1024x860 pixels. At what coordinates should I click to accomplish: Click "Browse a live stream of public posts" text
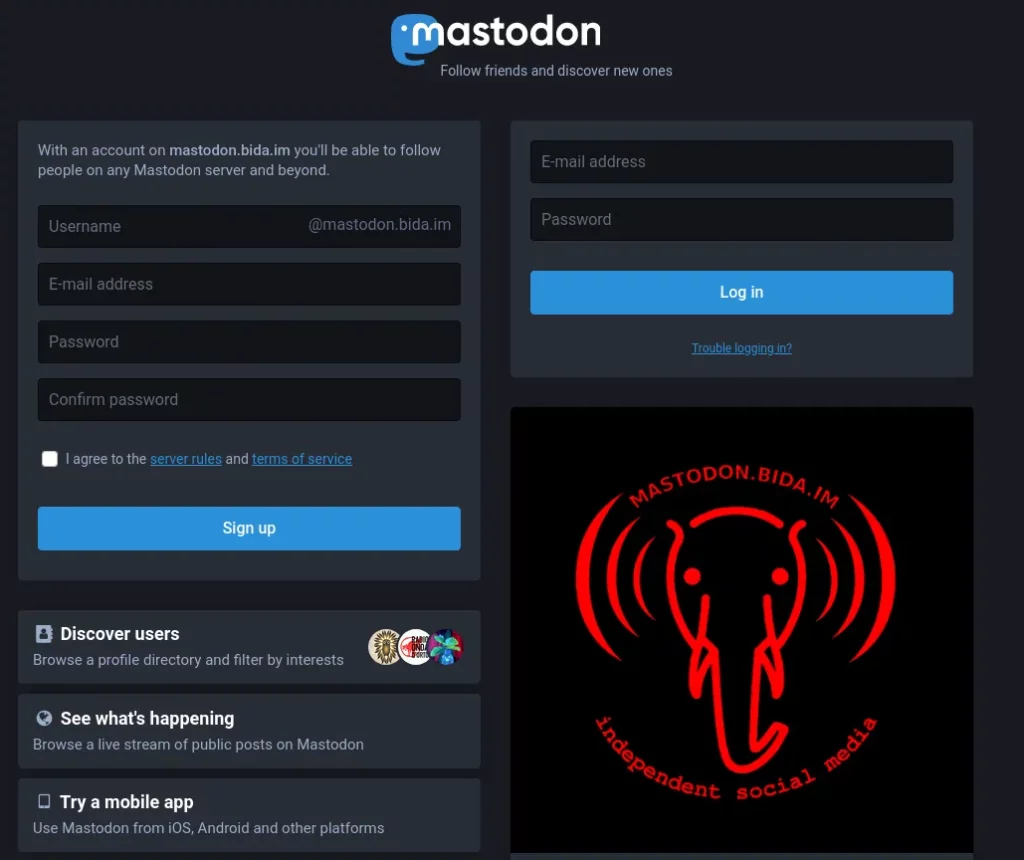[198, 744]
